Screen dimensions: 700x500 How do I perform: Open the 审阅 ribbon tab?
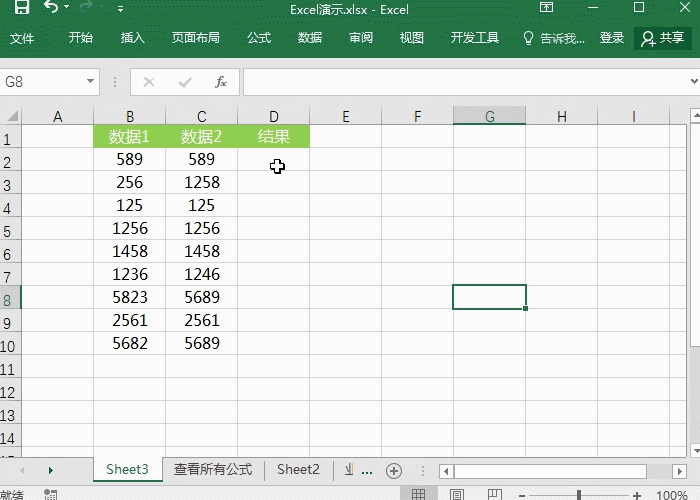click(x=361, y=38)
